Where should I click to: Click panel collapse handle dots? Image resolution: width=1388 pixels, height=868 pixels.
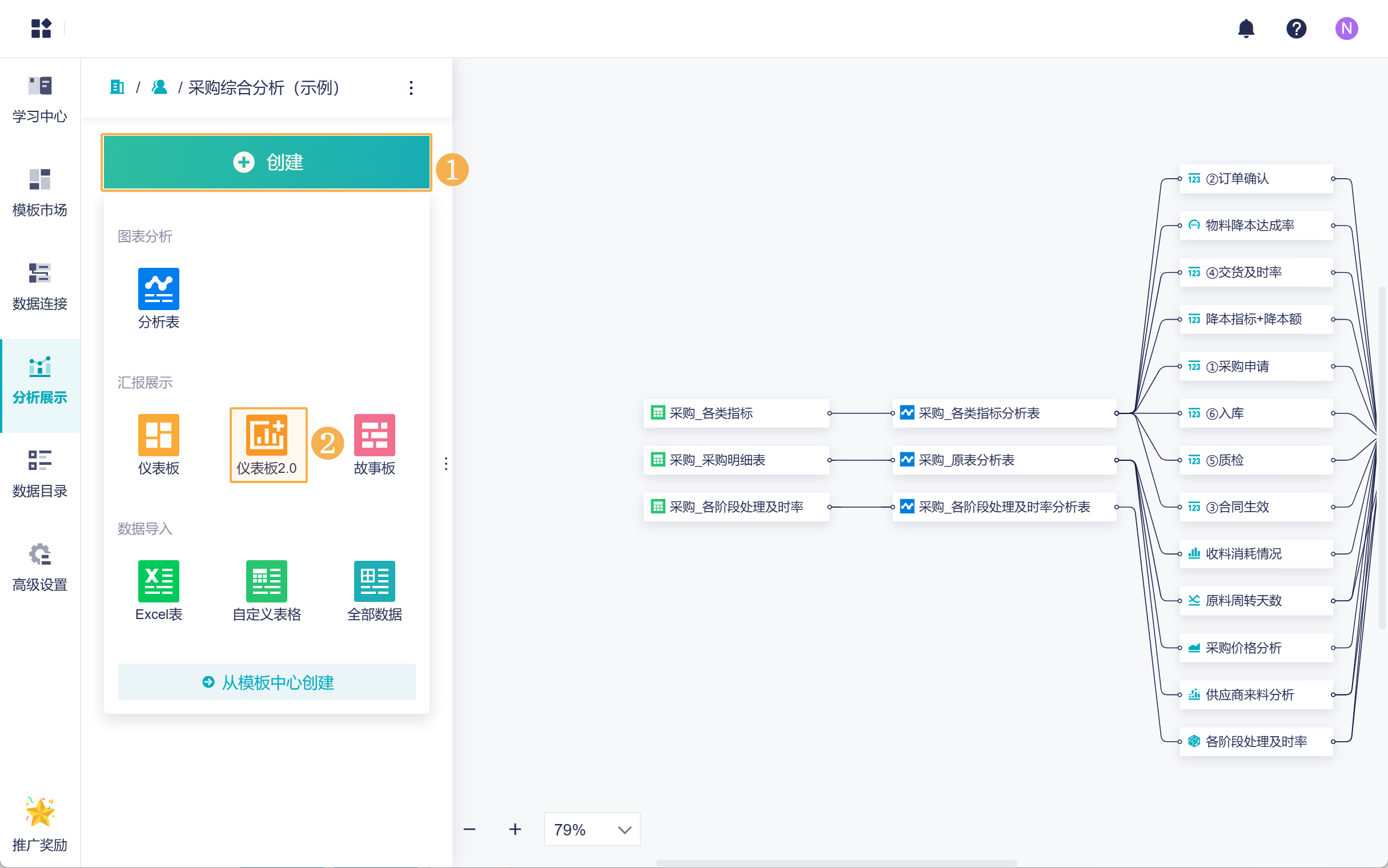[446, 463]
